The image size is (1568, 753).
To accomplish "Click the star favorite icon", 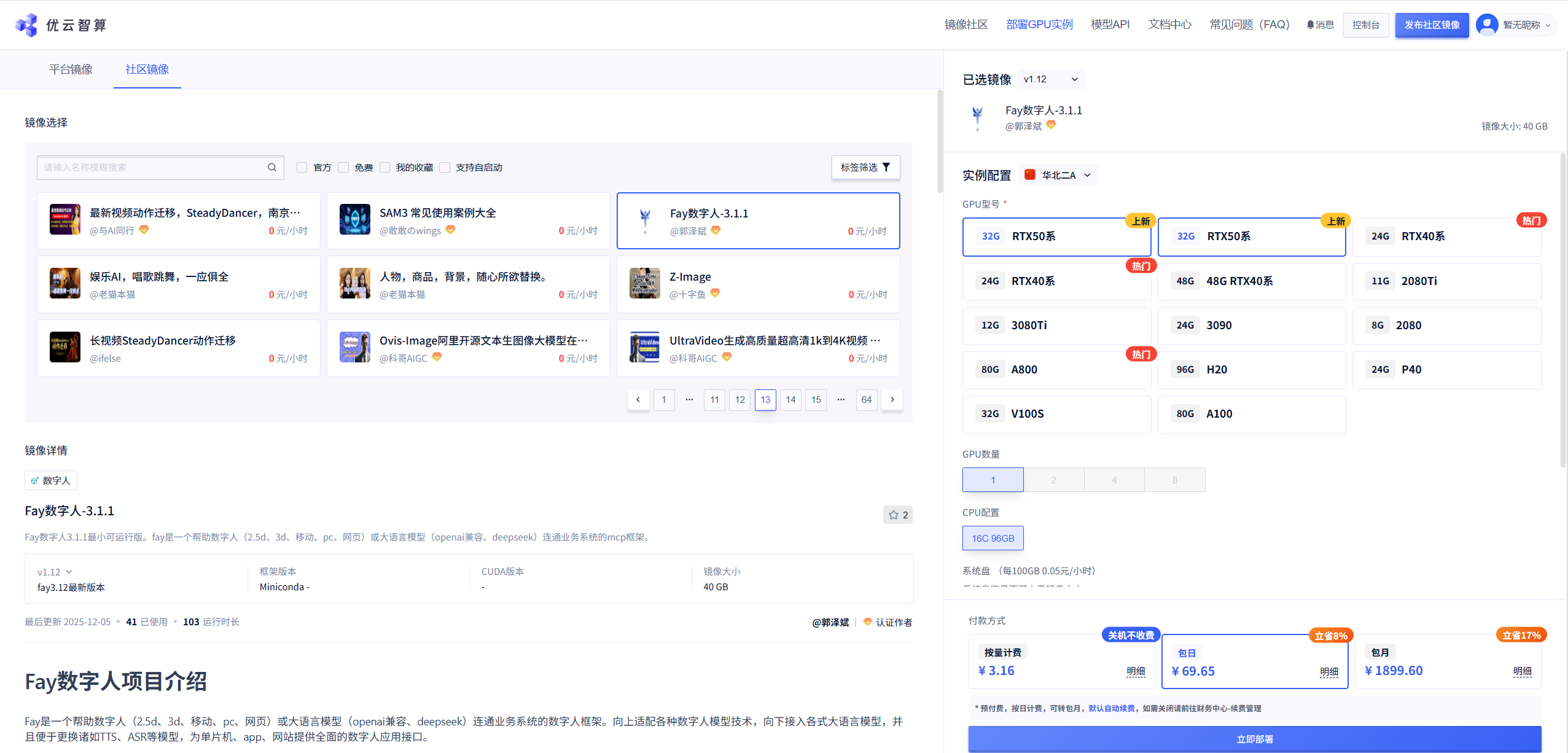I will (x=893, y=515).
